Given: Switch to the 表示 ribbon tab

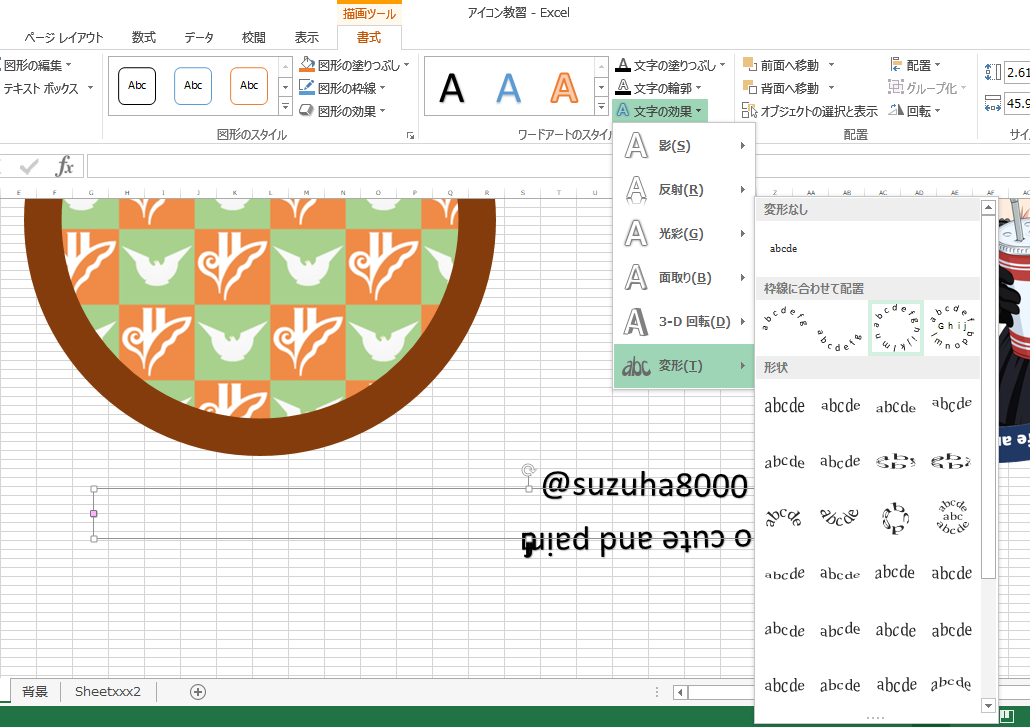Looking at the screenshot, I should click(307, 36).
